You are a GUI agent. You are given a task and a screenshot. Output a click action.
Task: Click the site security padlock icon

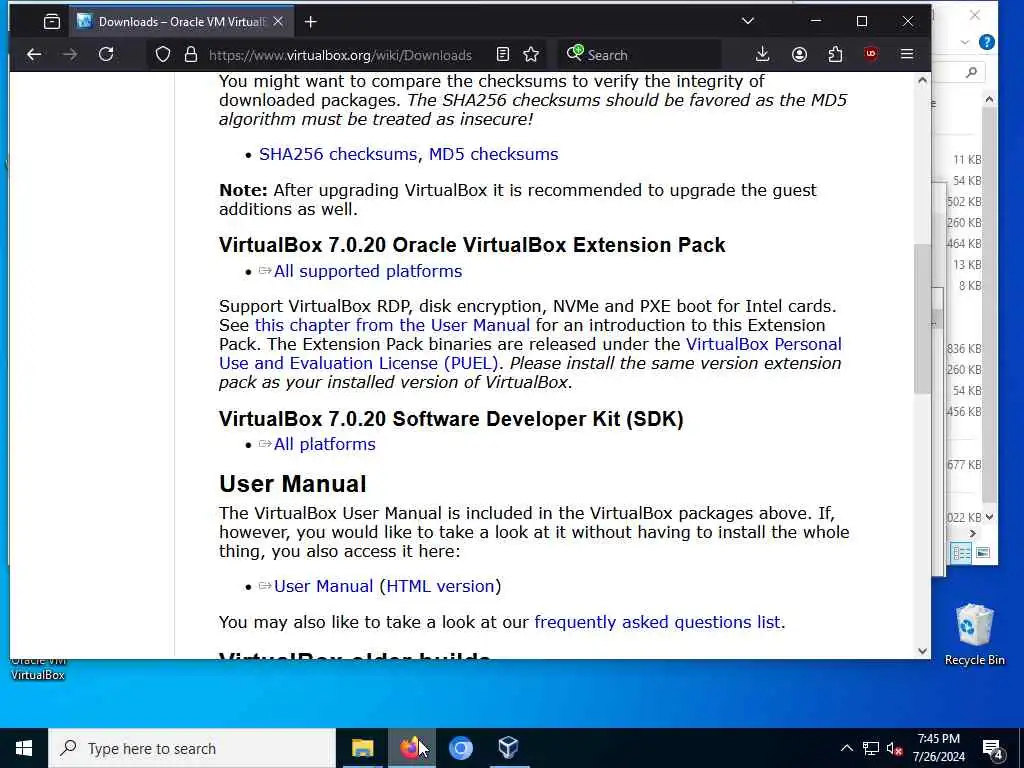[191, 55]
